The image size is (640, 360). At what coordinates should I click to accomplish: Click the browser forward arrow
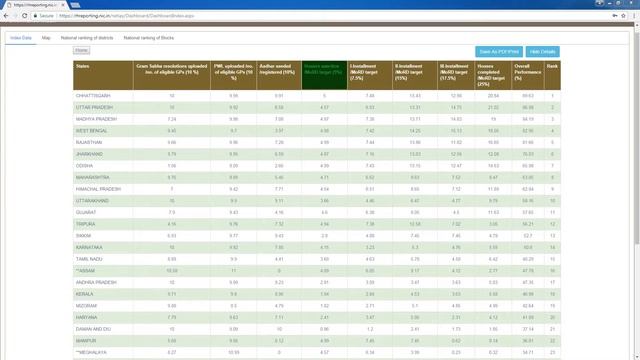tap(15, 16)
